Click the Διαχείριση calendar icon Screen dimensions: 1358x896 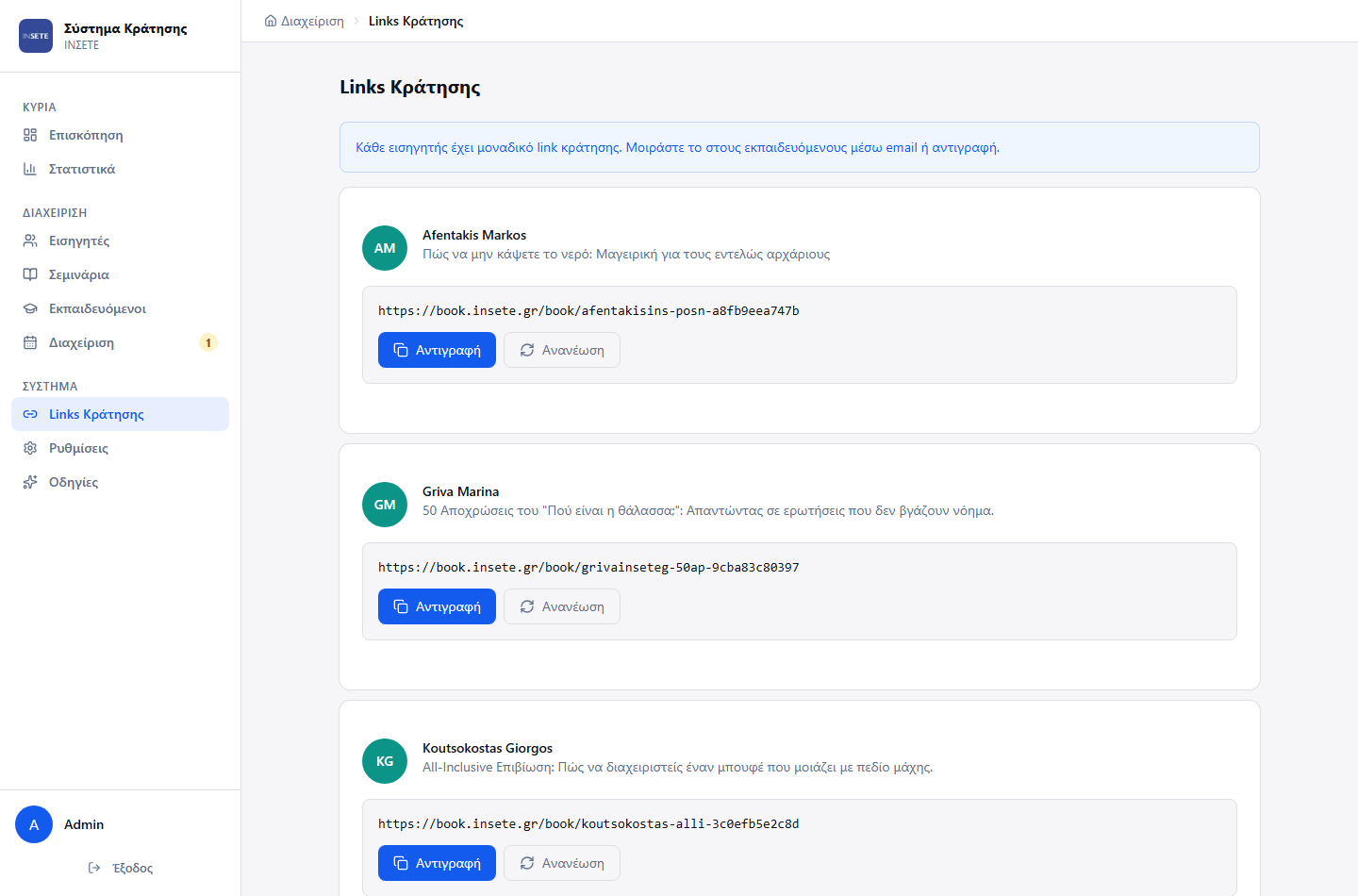point(30,342)
